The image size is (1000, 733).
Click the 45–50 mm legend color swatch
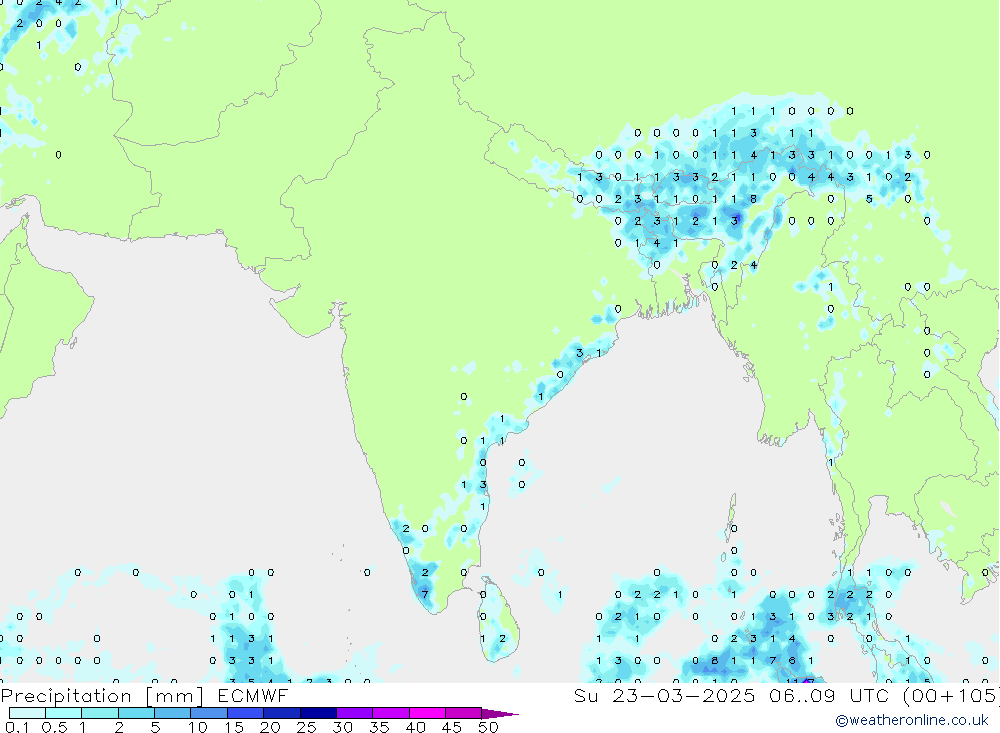[464, 713]
